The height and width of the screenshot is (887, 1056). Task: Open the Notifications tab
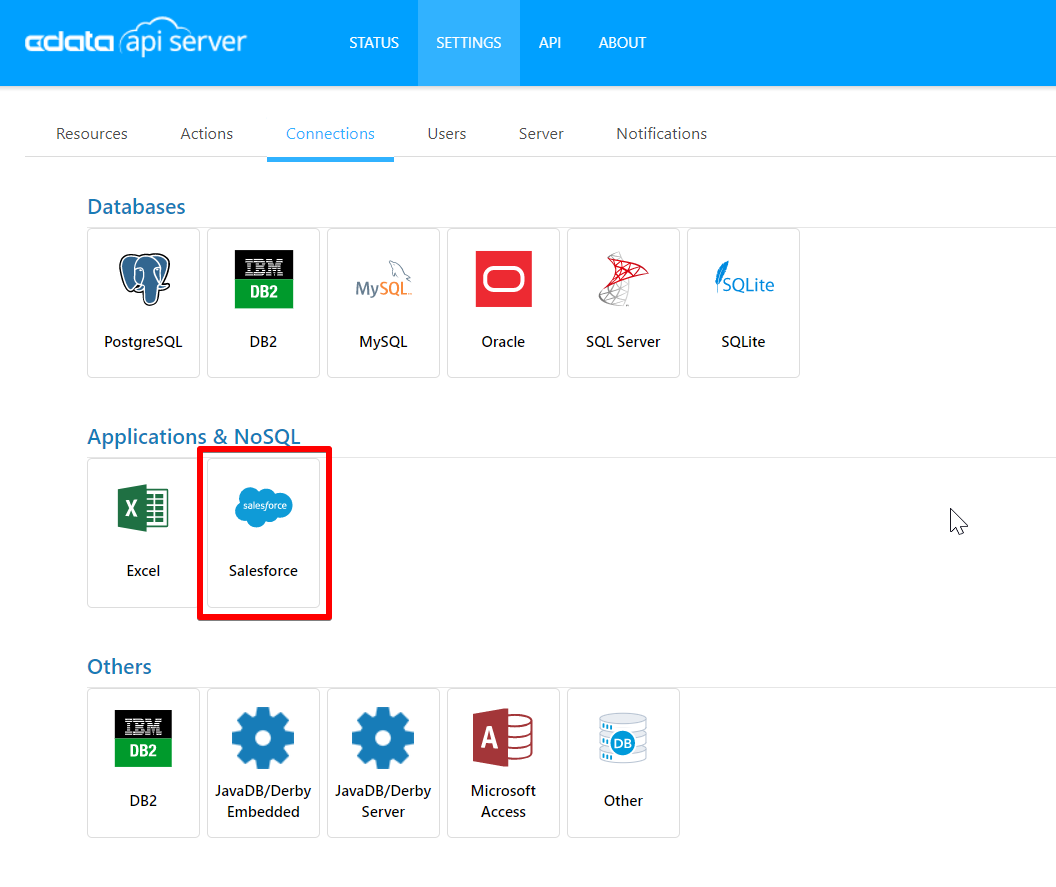[661, 134]
